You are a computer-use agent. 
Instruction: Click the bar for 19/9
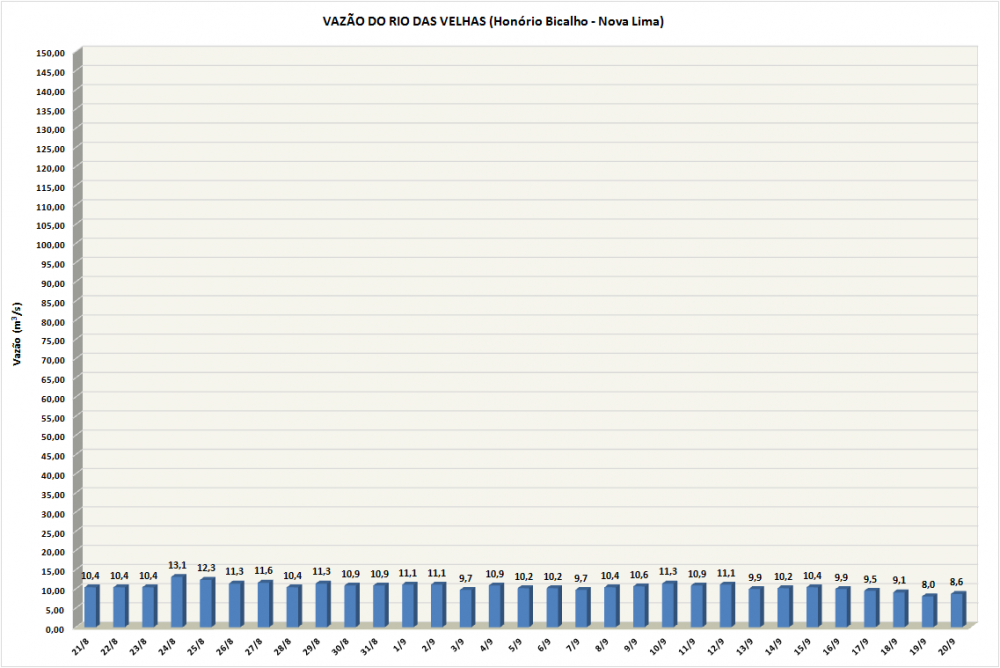click(x=929, y=611)
